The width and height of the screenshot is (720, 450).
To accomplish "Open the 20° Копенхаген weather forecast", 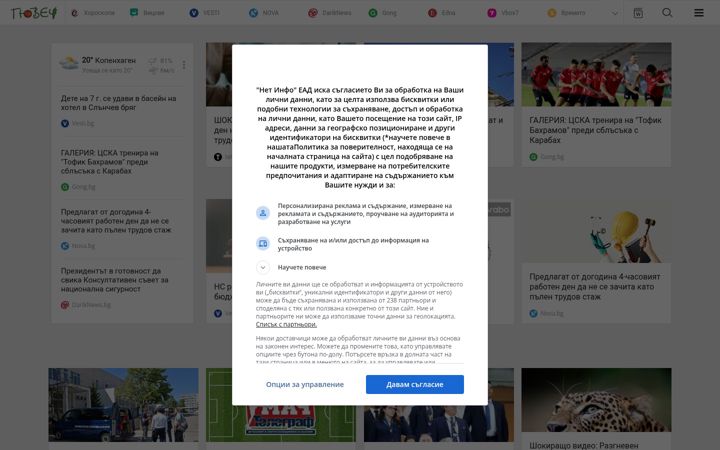I will 109,60.
